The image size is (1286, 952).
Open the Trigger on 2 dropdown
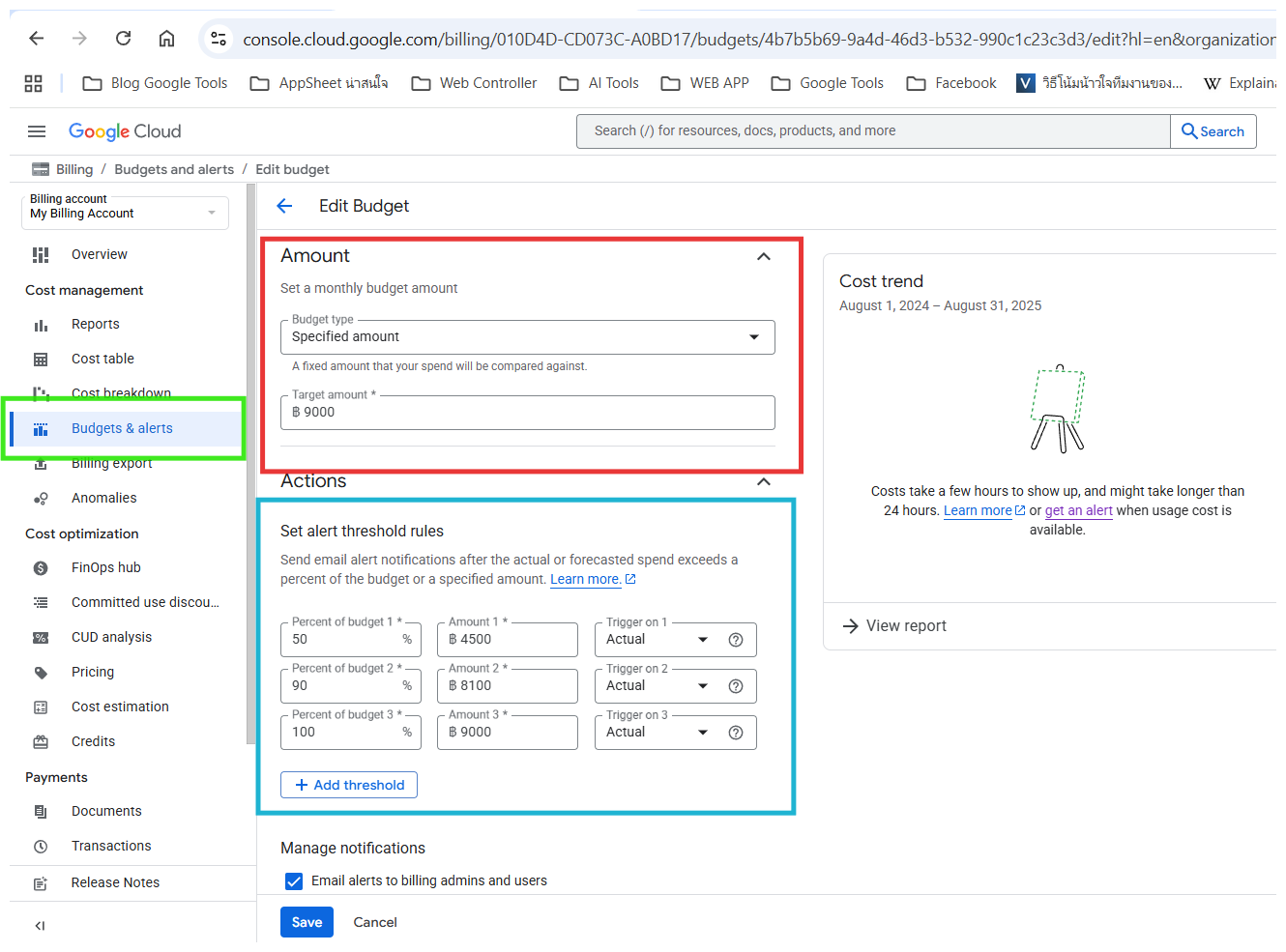pyautogui.click(x=658, y=686)
